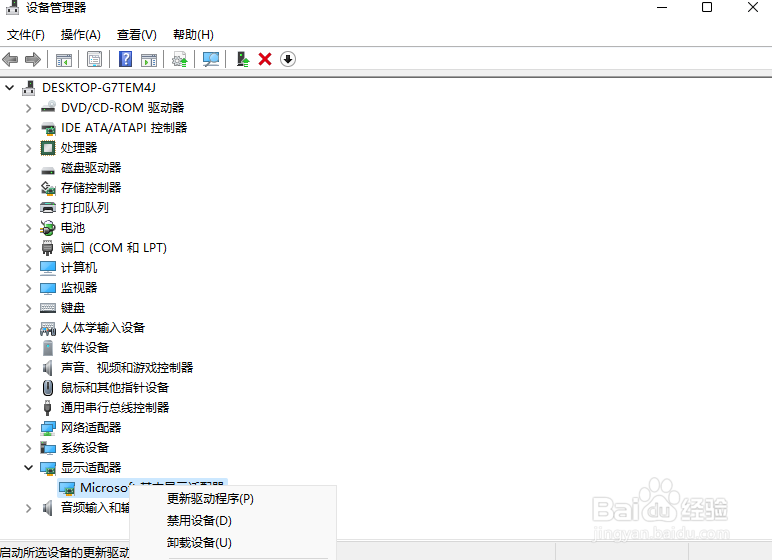
Task: Select the battery icon for 电池
Action: pos(48,228)
